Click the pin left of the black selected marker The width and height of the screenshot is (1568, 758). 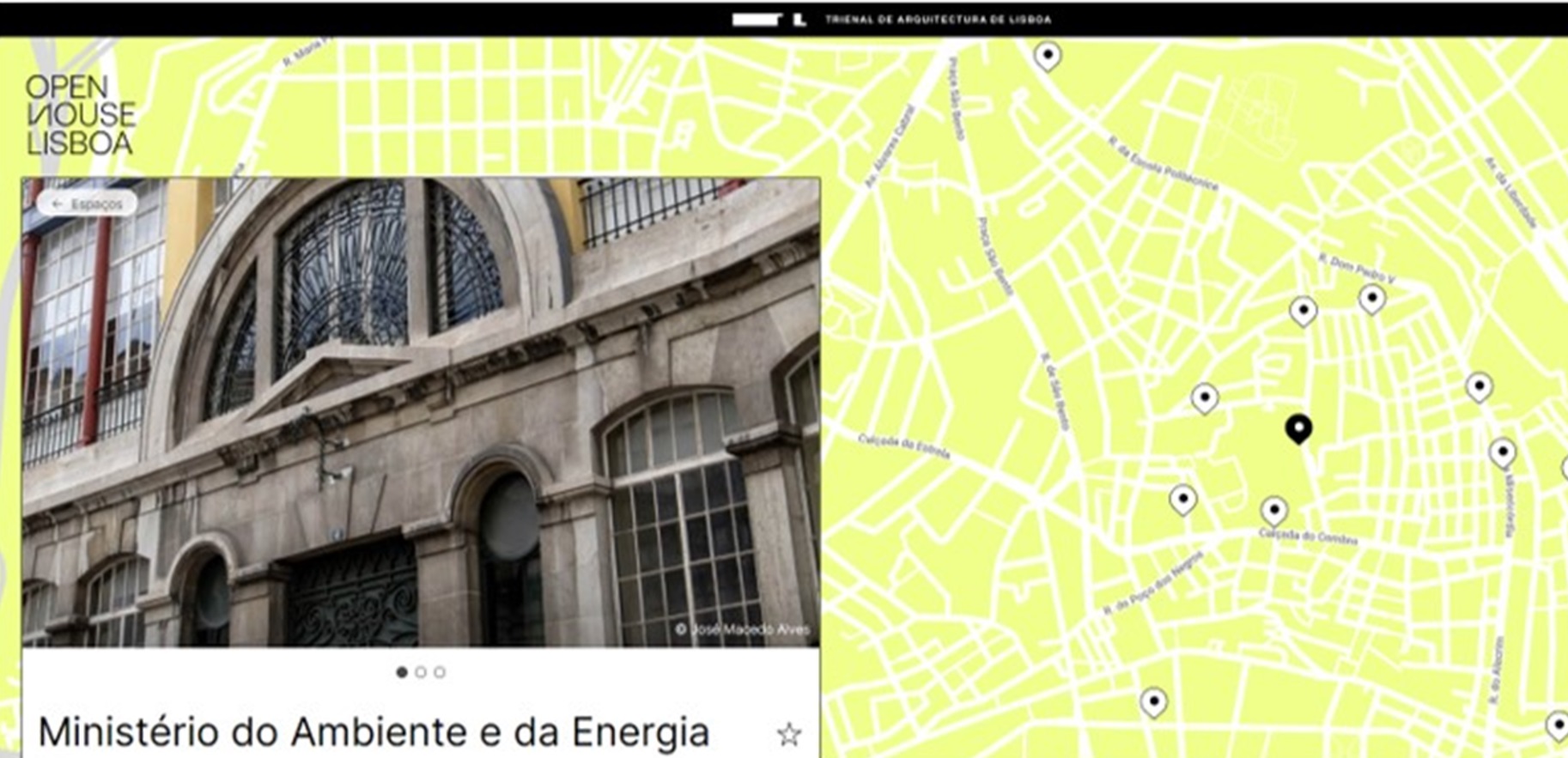pos(1205,397)
